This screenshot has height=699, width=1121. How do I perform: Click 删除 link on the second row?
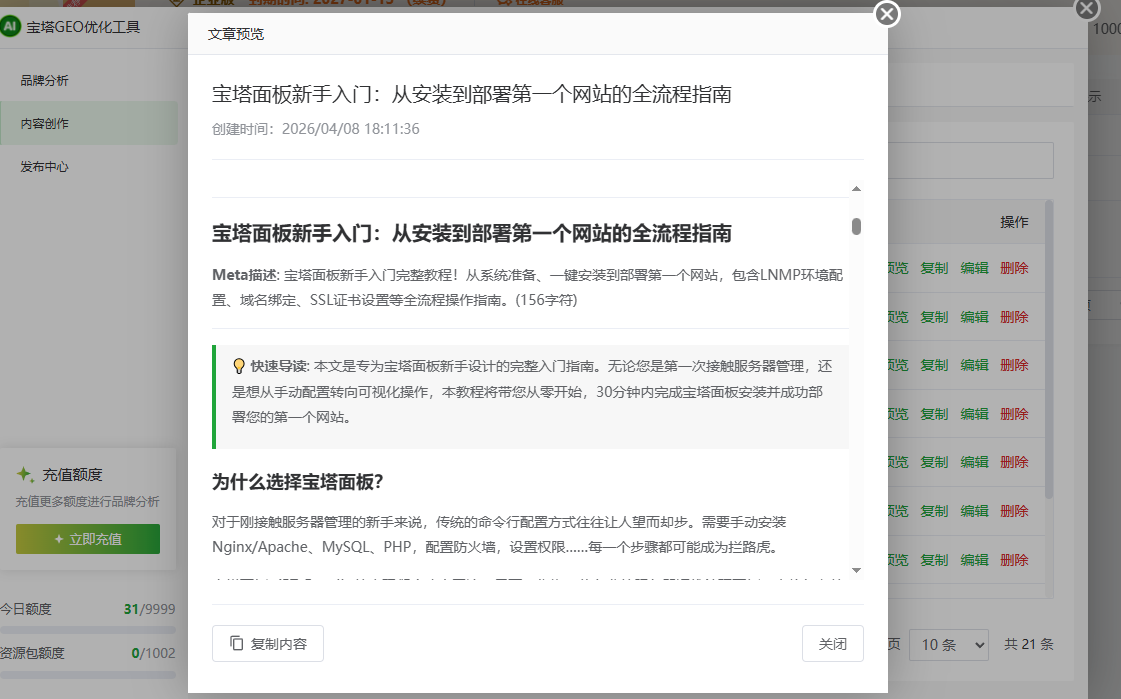coord(1014,316)
